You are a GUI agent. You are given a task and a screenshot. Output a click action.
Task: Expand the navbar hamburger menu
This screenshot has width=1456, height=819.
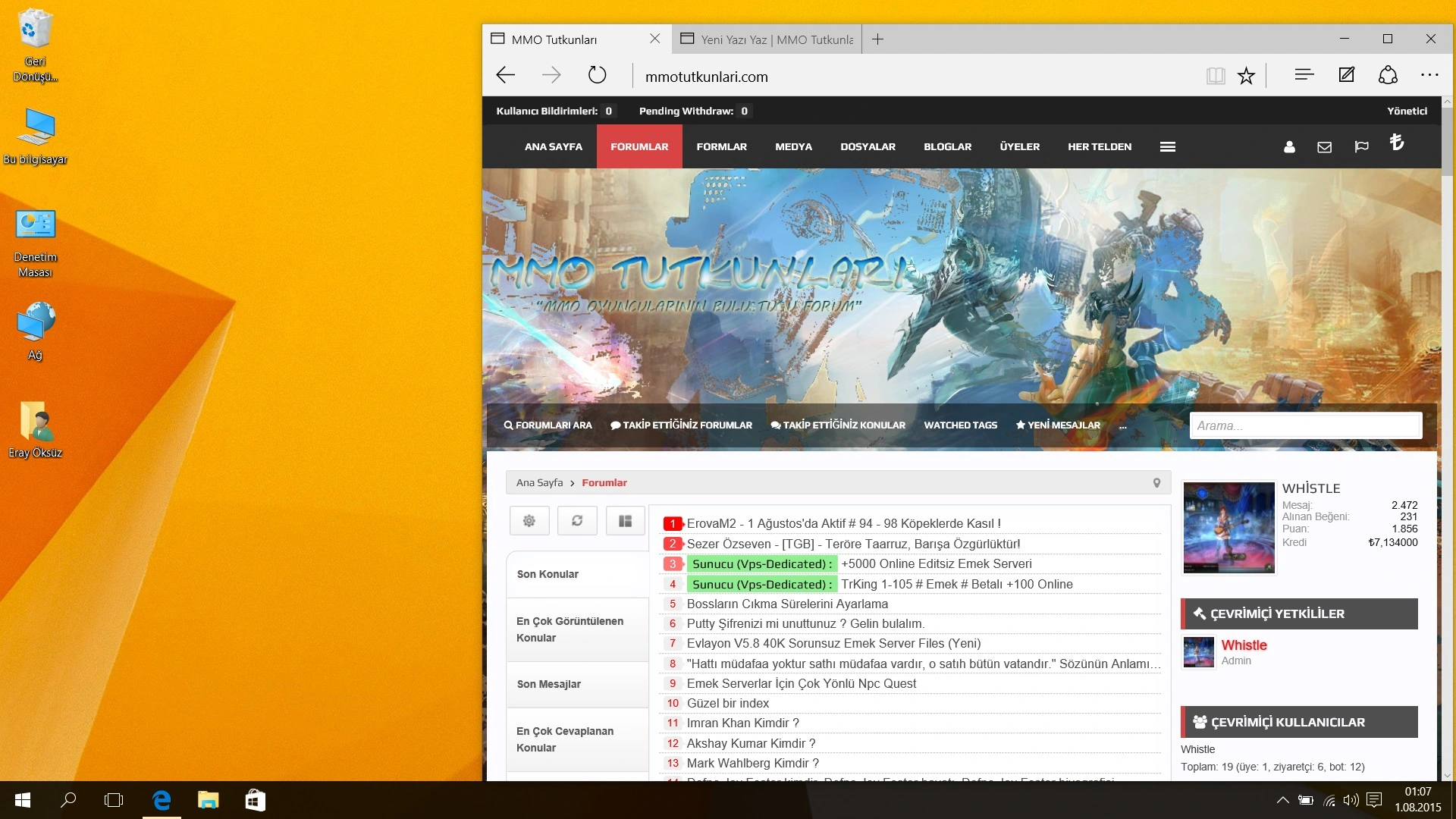(x=1168, y=147)
